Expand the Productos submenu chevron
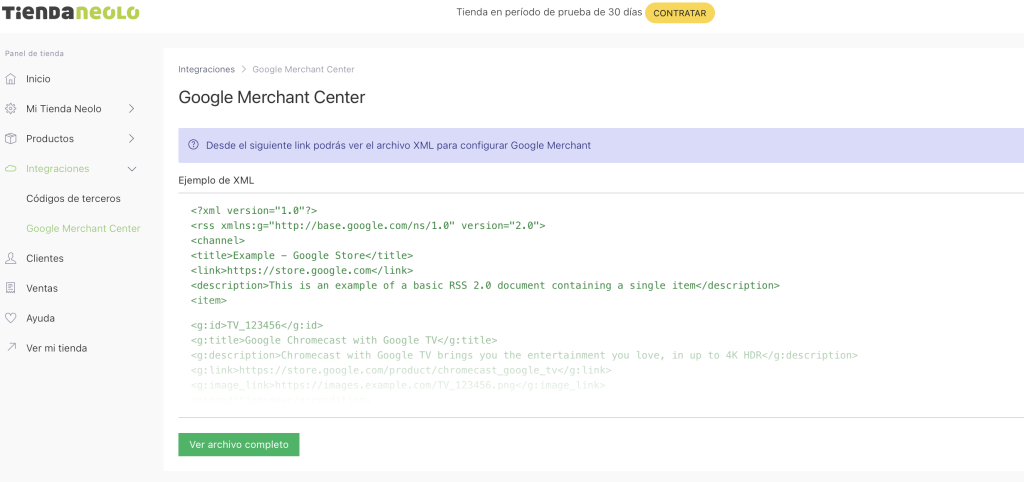Image resolution: width=1024 pixels, height=482 pixels. (x=131, y=138)
